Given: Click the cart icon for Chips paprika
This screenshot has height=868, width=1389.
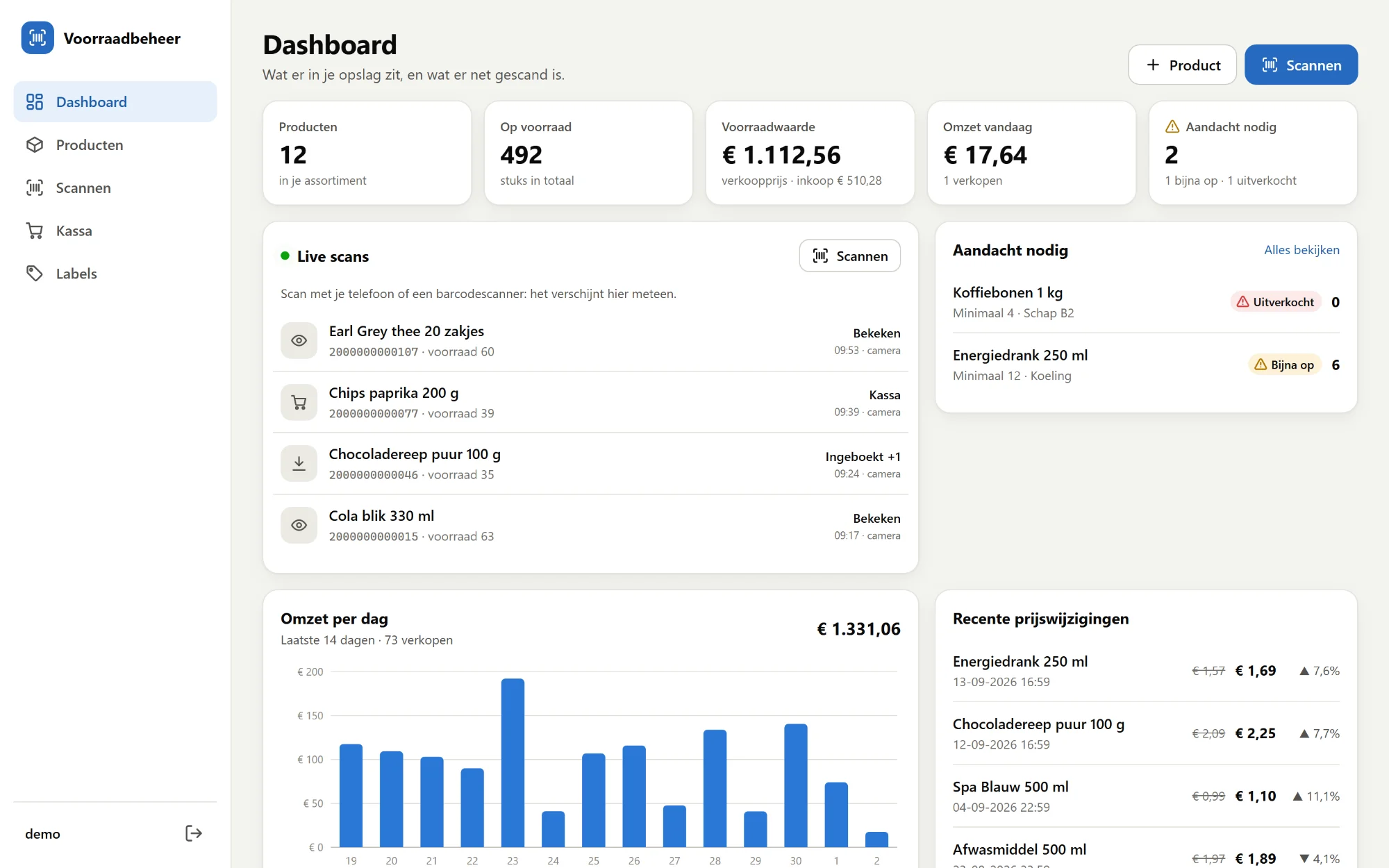Looking at the screenshot, I should (x=299, y=402).
